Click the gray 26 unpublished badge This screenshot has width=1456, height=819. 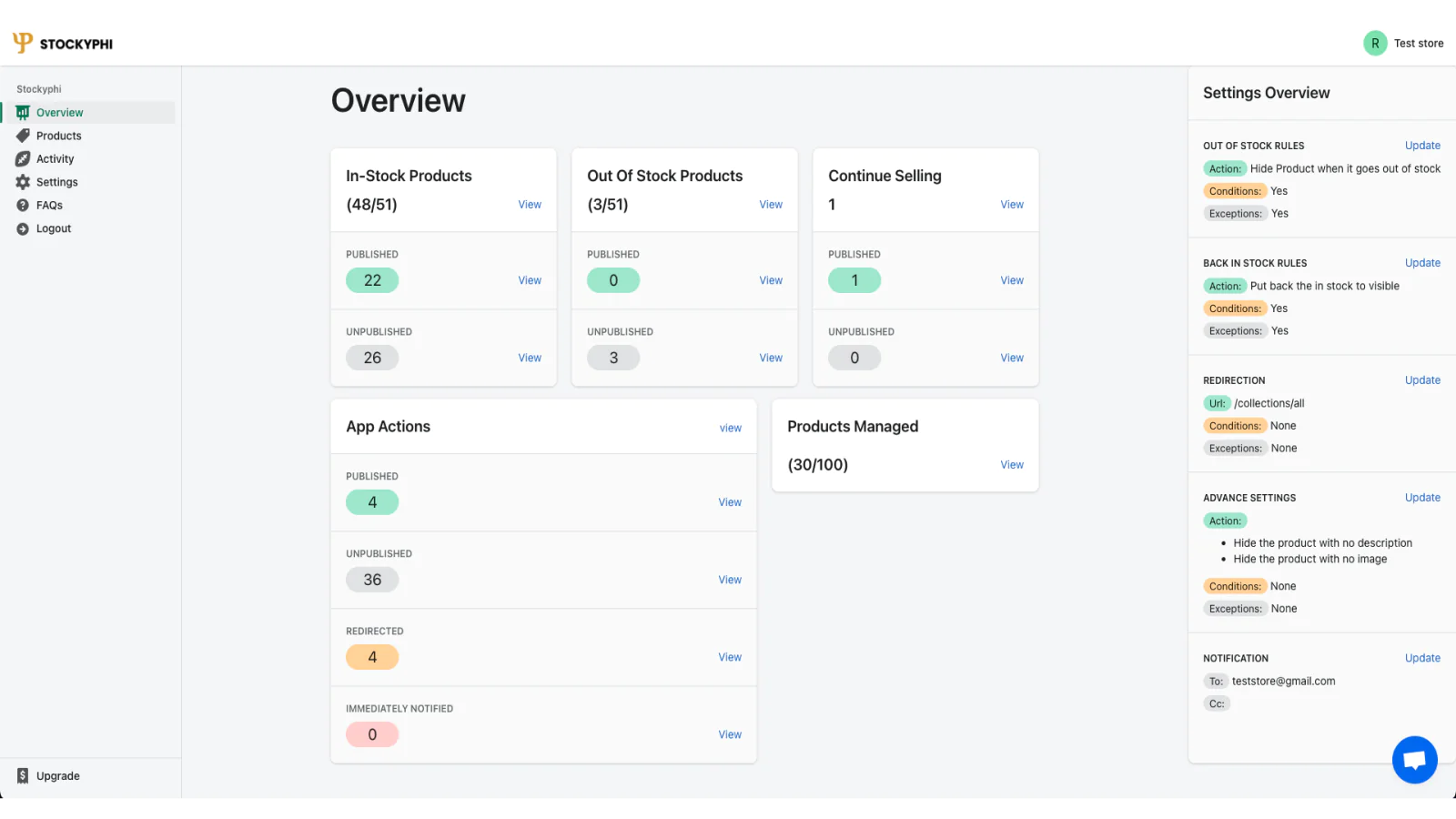coord(372,358)
